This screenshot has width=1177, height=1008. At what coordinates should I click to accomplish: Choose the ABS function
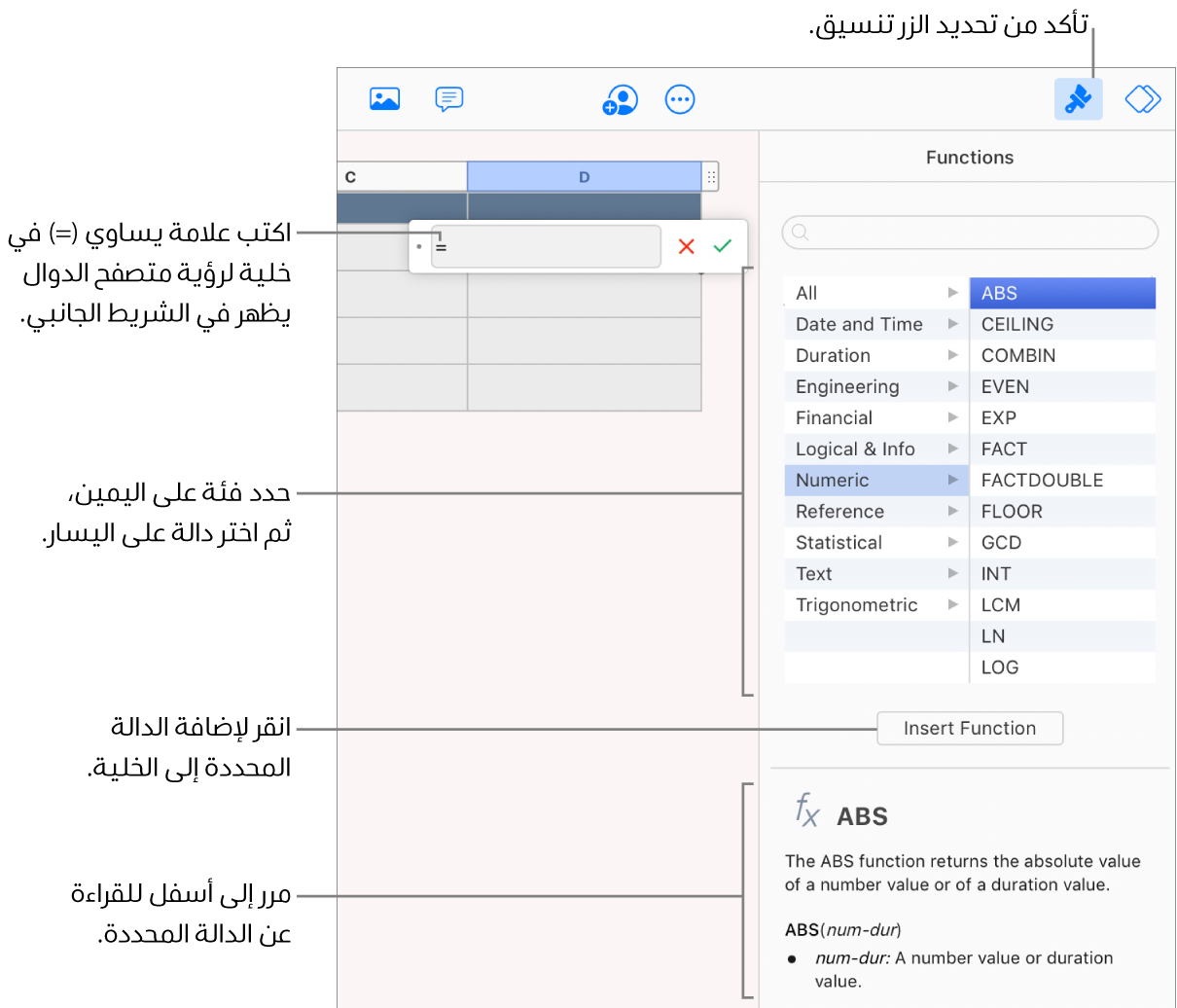tap(1063, 293)
